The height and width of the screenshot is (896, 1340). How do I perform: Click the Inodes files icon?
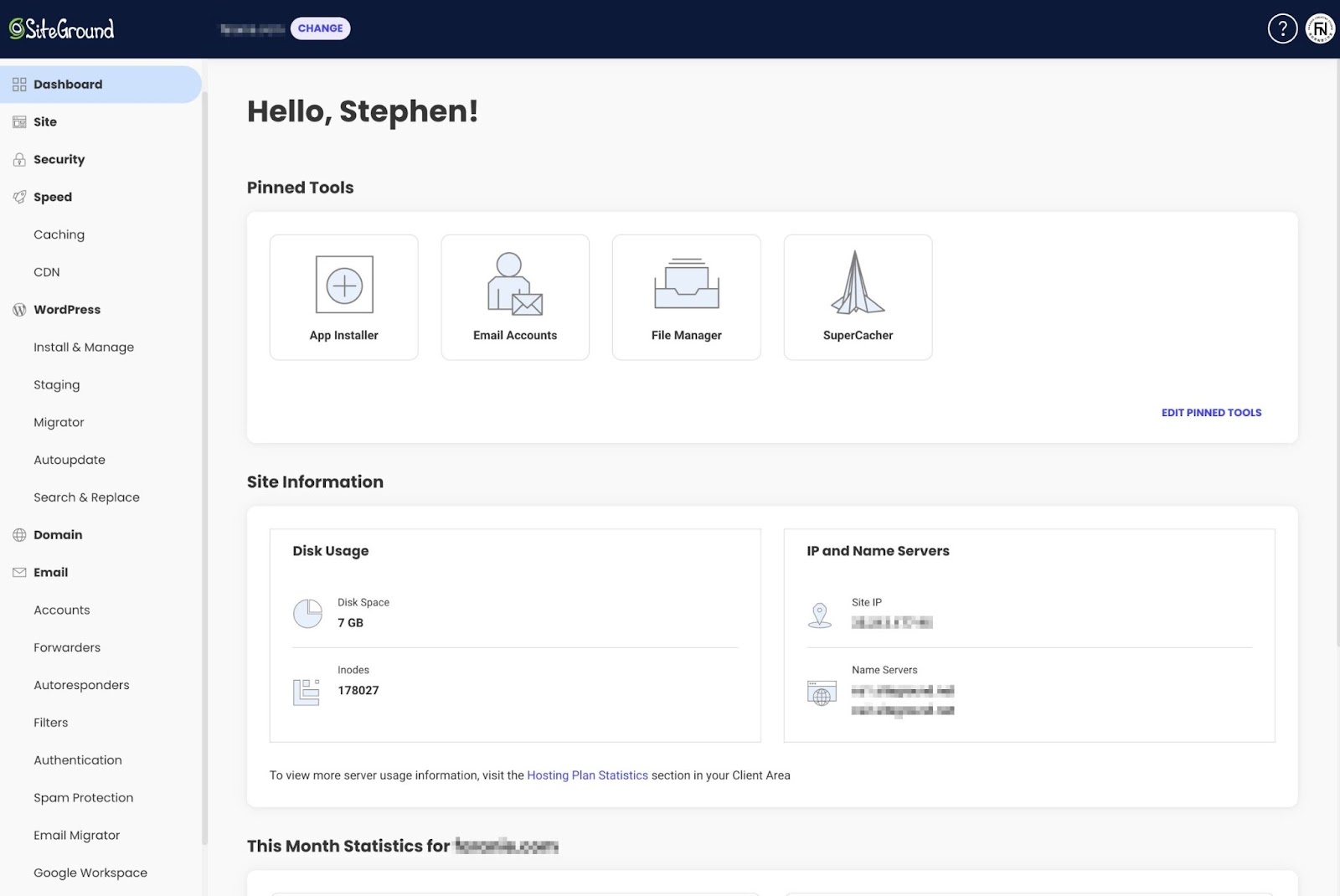[x=307, y=692]
